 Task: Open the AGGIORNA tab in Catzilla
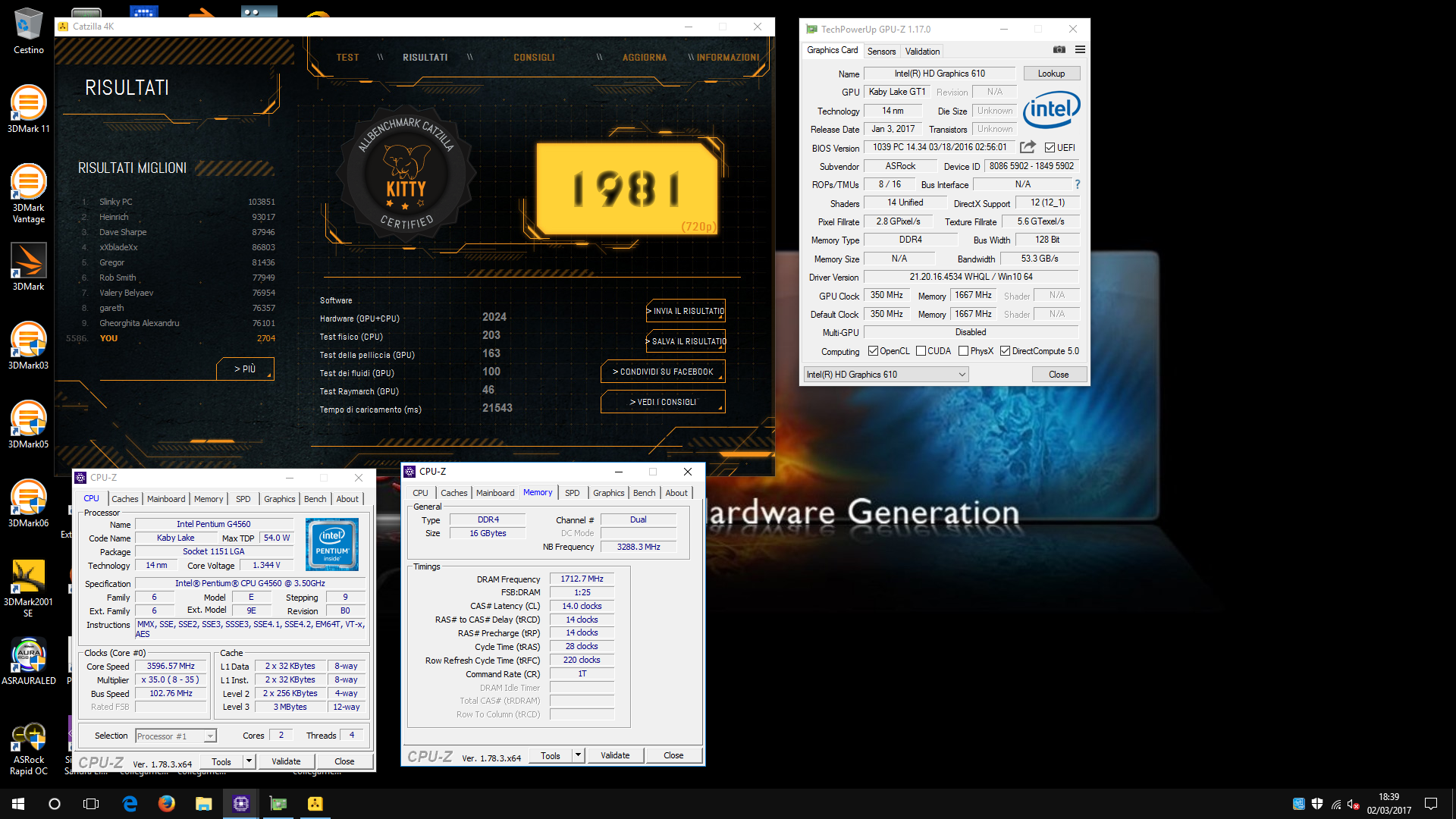coord(645,58)
